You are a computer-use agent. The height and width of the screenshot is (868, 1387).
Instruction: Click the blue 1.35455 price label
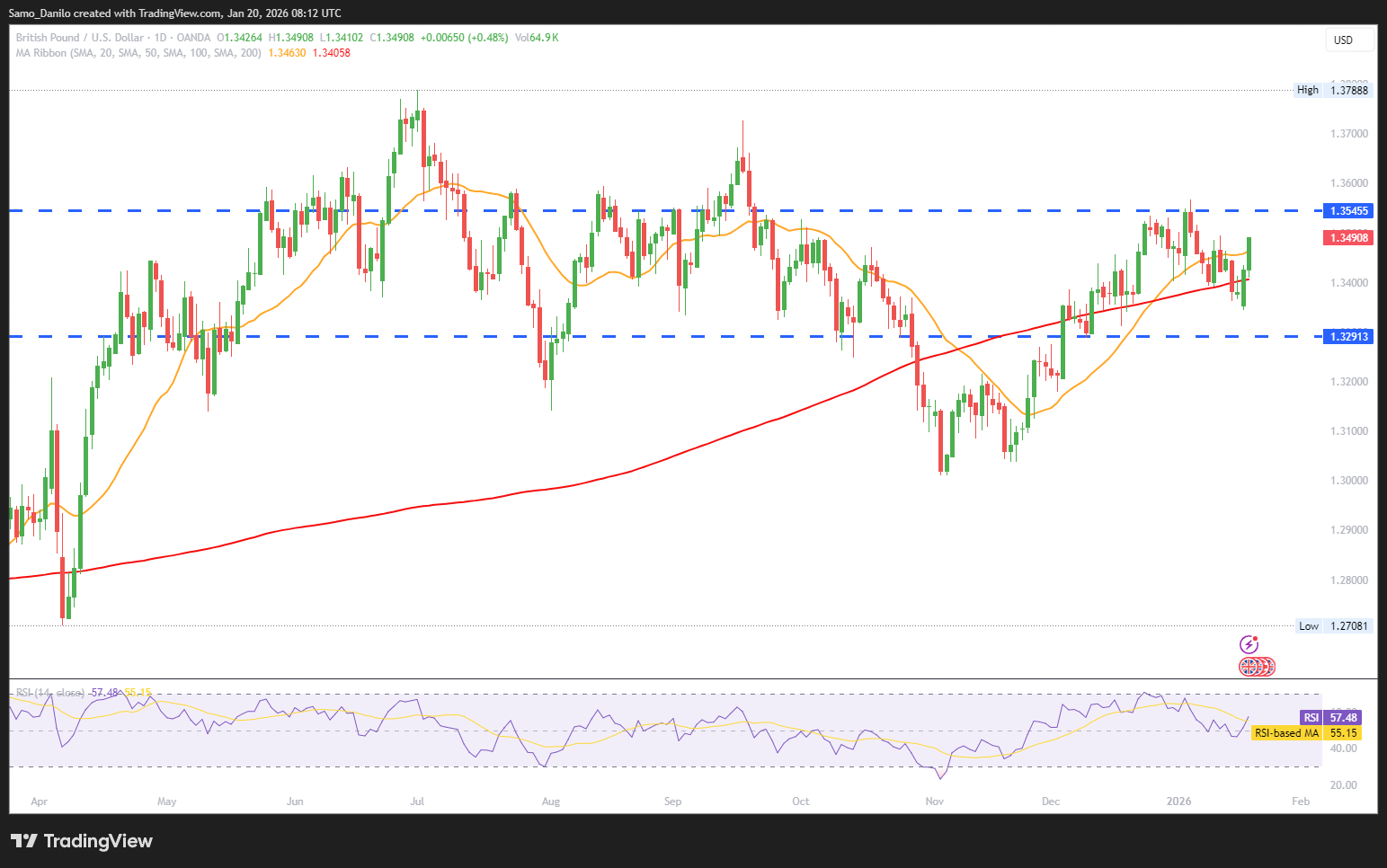tap(1348, 211)
